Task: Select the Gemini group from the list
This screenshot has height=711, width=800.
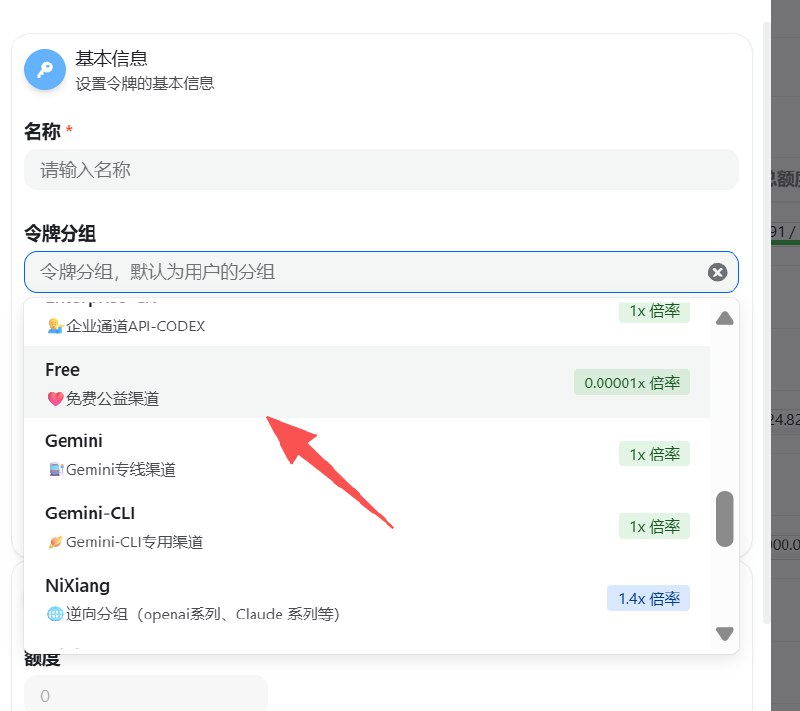Action: [300, 454]
